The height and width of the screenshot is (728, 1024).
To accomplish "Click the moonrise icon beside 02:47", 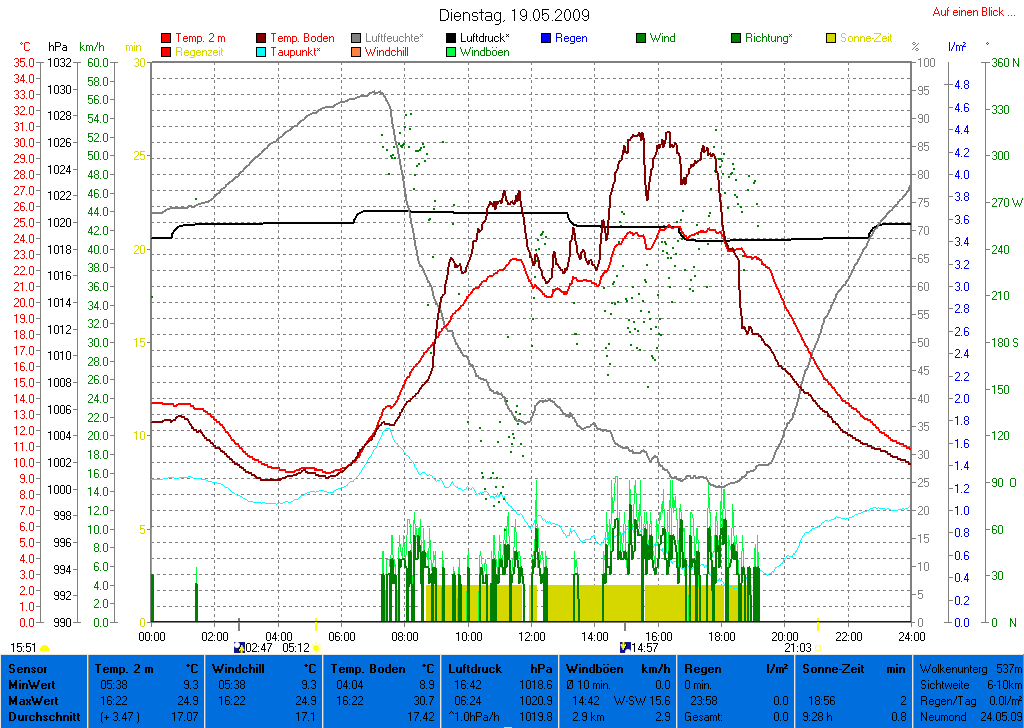I will [238, 648].
